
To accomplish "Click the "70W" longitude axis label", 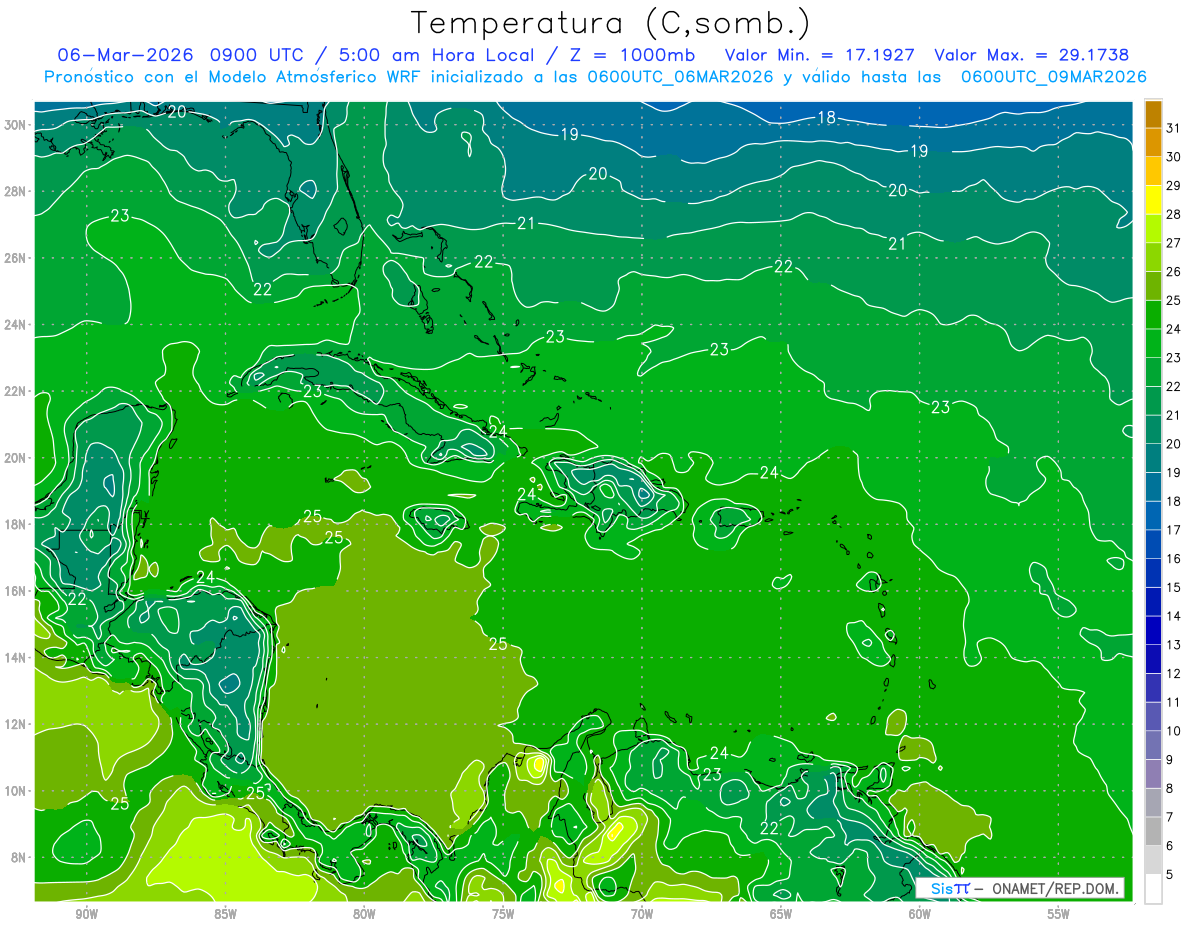I will [642, 915].
